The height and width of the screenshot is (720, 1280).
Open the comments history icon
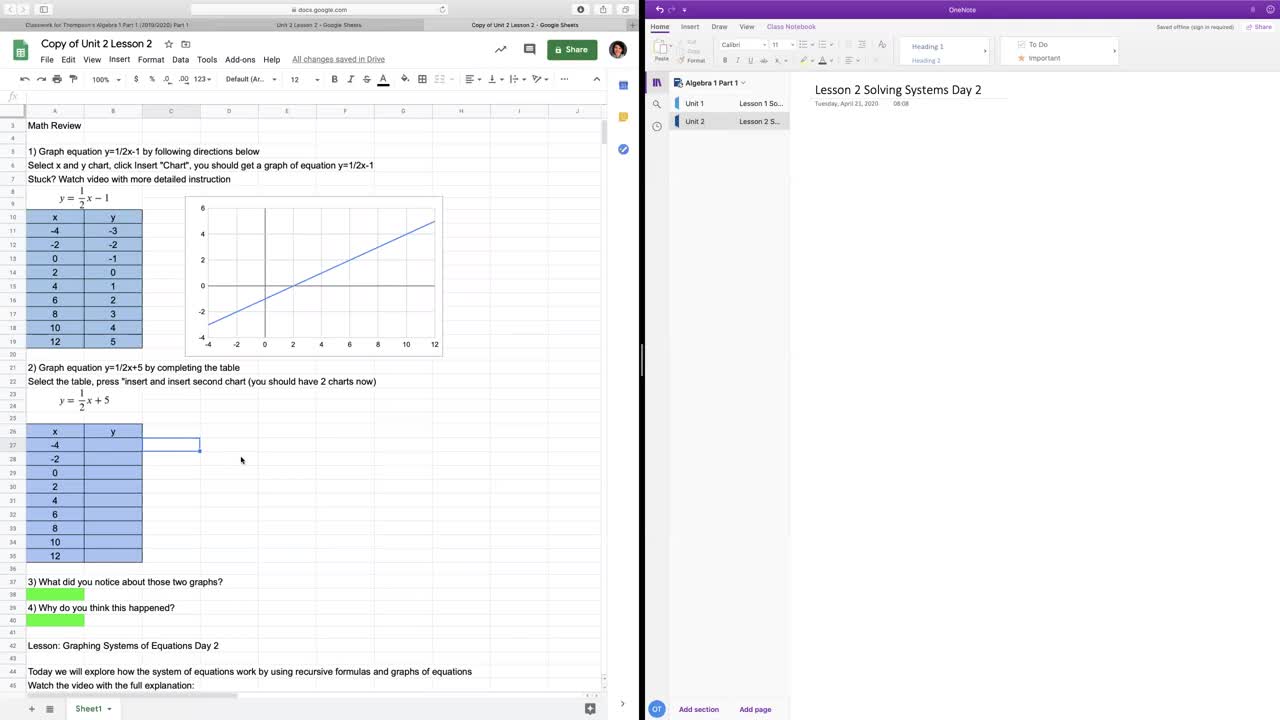coord(530,49)
